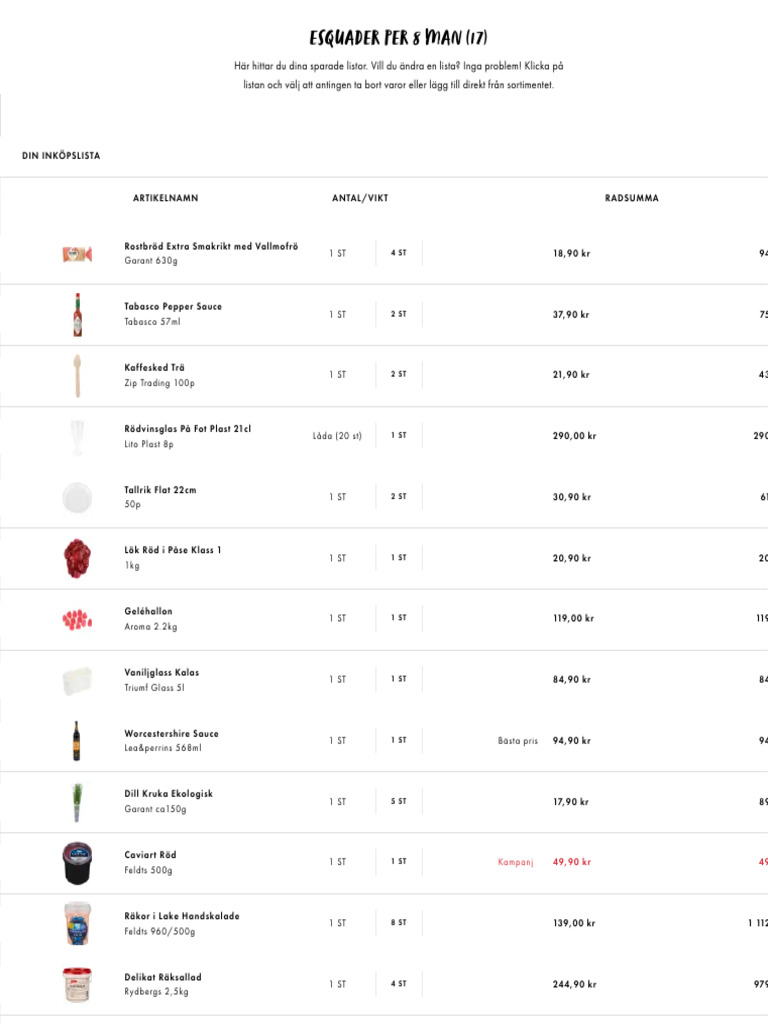
Task: Open the Caviart Röd jar image
Action: coord(77,863)
